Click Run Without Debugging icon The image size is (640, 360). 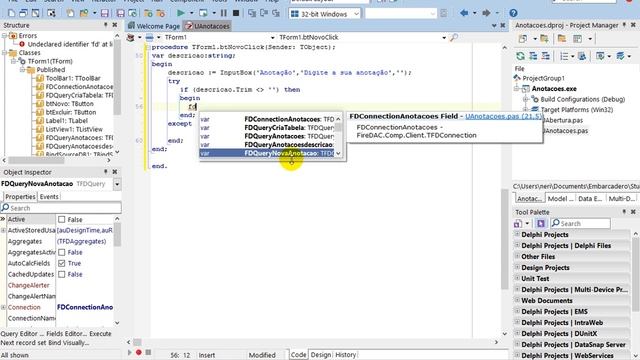coord(203,13)
